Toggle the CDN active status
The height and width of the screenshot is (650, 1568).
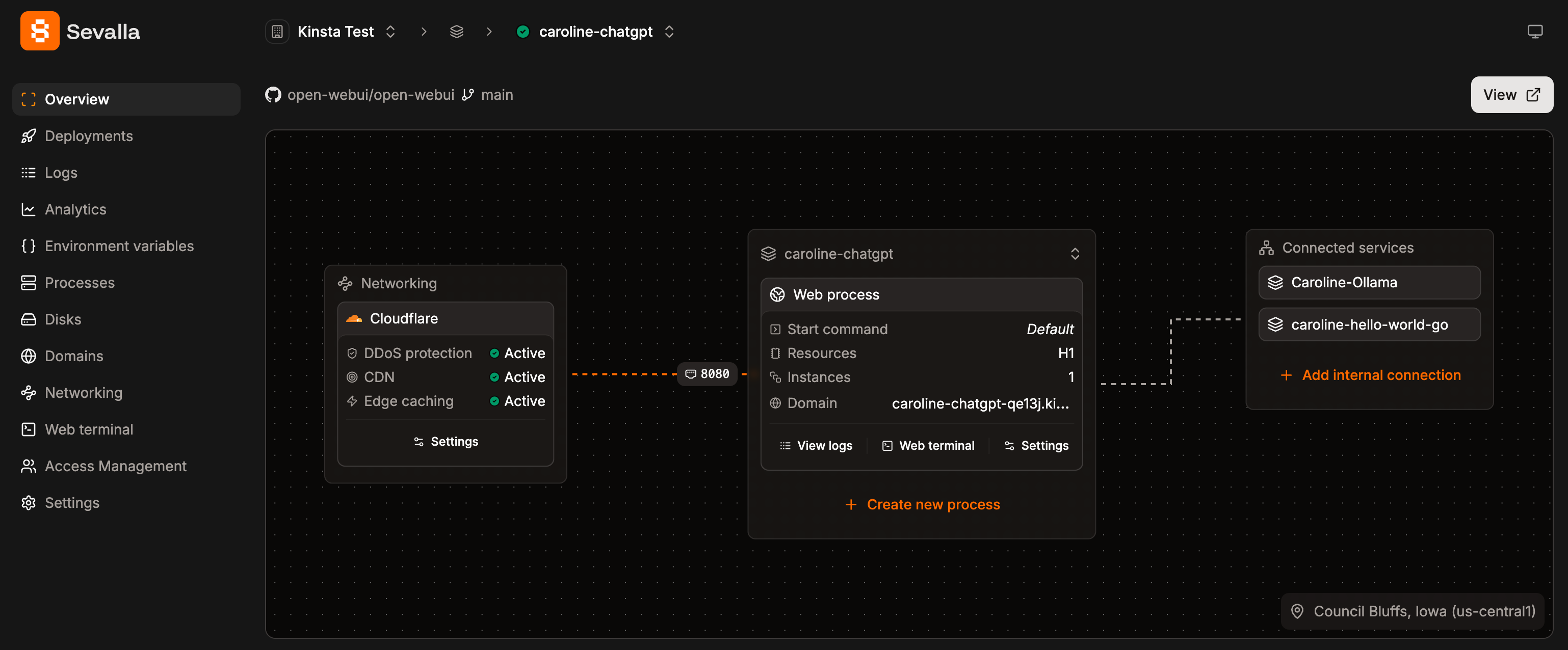point(517,377)
